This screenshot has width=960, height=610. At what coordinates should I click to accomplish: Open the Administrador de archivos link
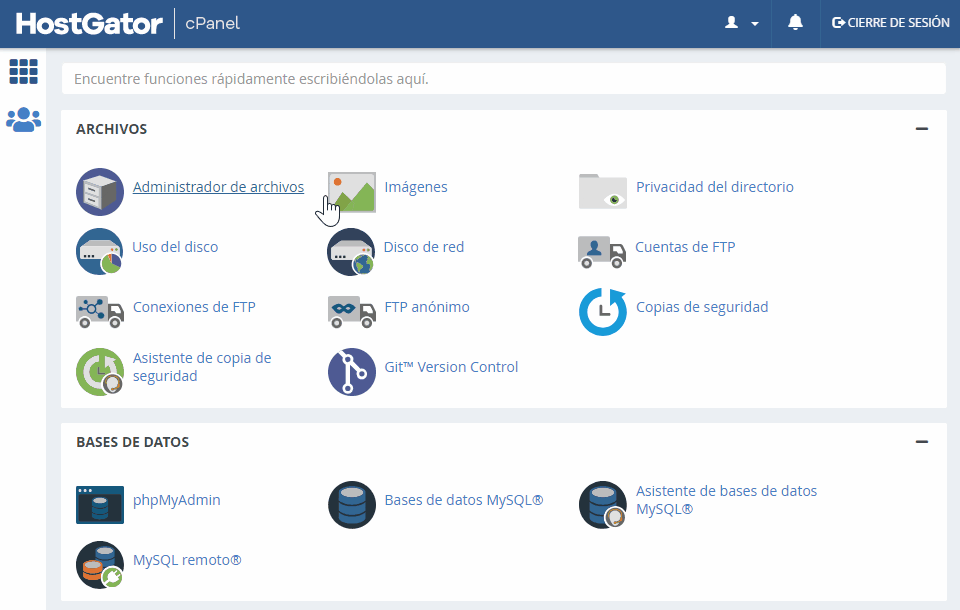click(x=219, y=187)
